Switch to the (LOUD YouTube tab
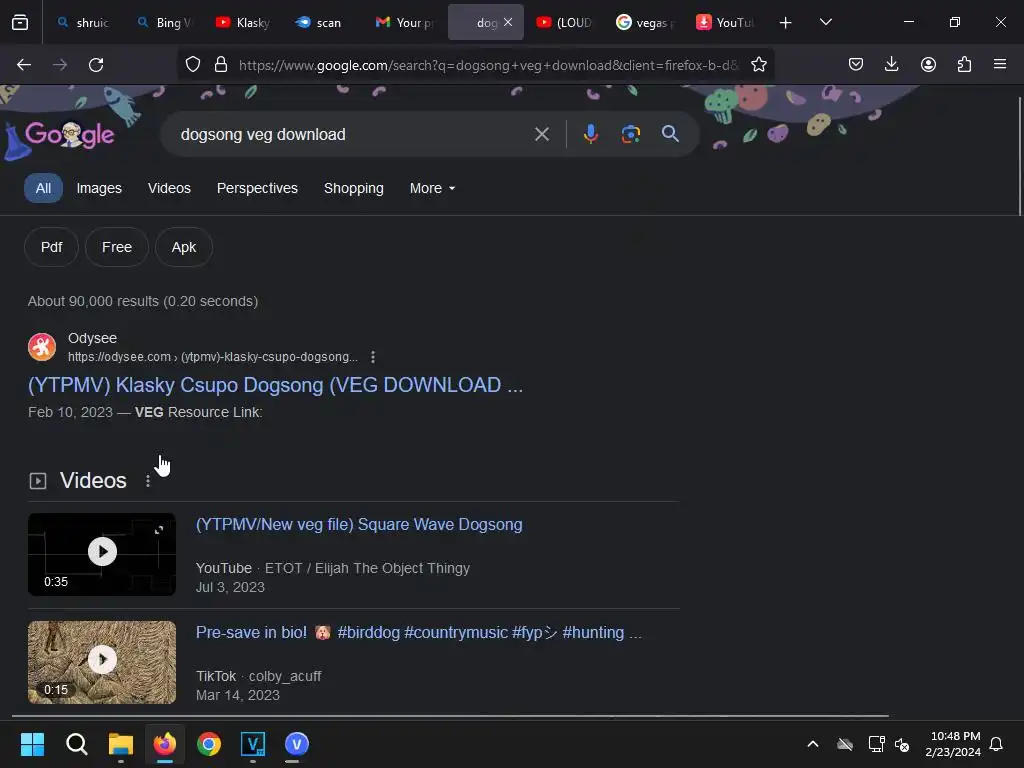Viewport: 1024px width, 768px height. 564,23
